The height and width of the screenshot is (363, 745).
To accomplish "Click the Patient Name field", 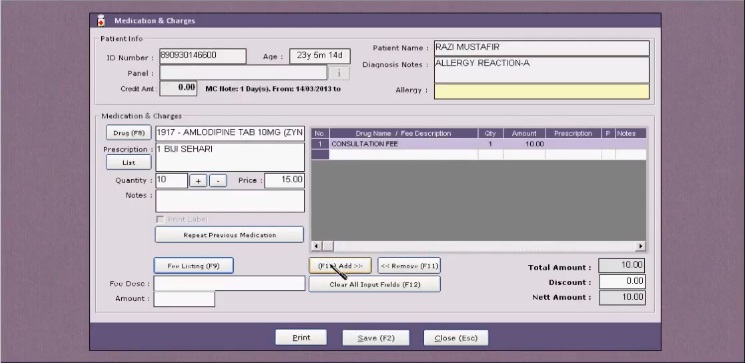I will [542, 48].
